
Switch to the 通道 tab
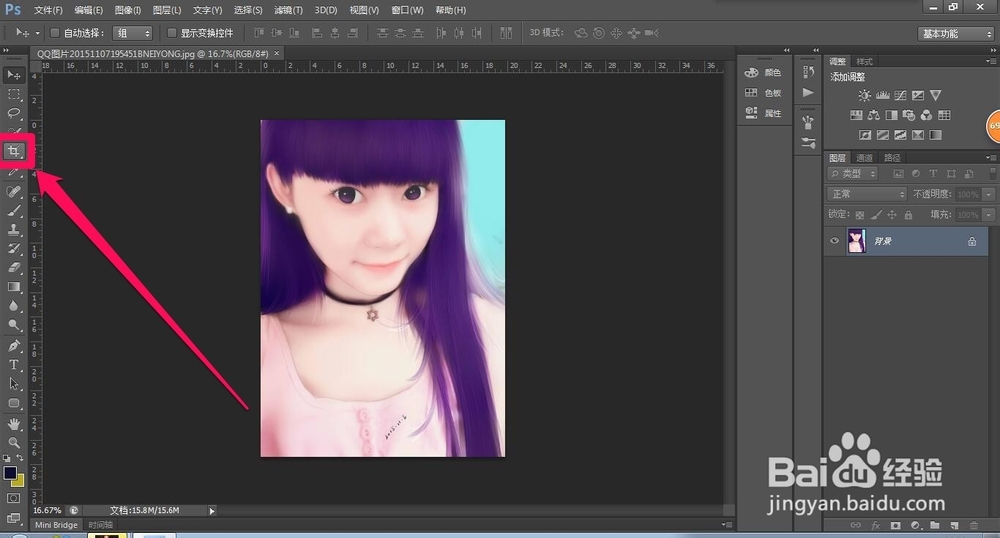pos(864,157)
